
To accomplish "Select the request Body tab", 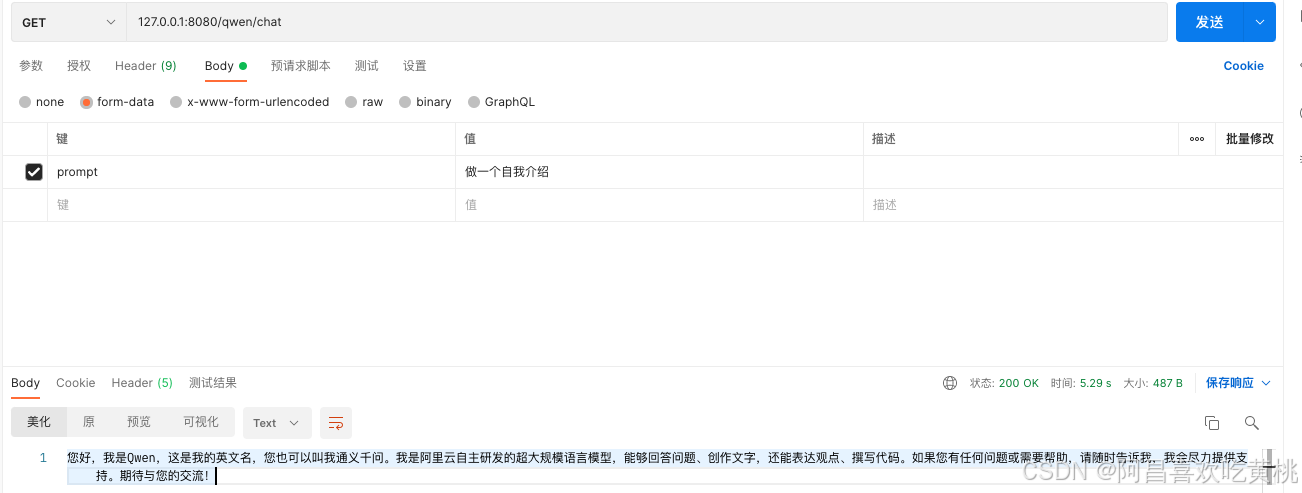I will 225,66.
